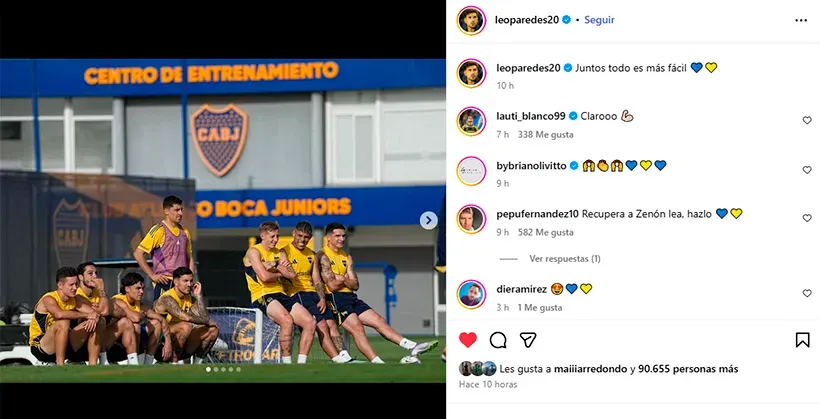Select the carousel pagination dots
This screenshot has height=419, width=820.
click(x=223, y=369)
